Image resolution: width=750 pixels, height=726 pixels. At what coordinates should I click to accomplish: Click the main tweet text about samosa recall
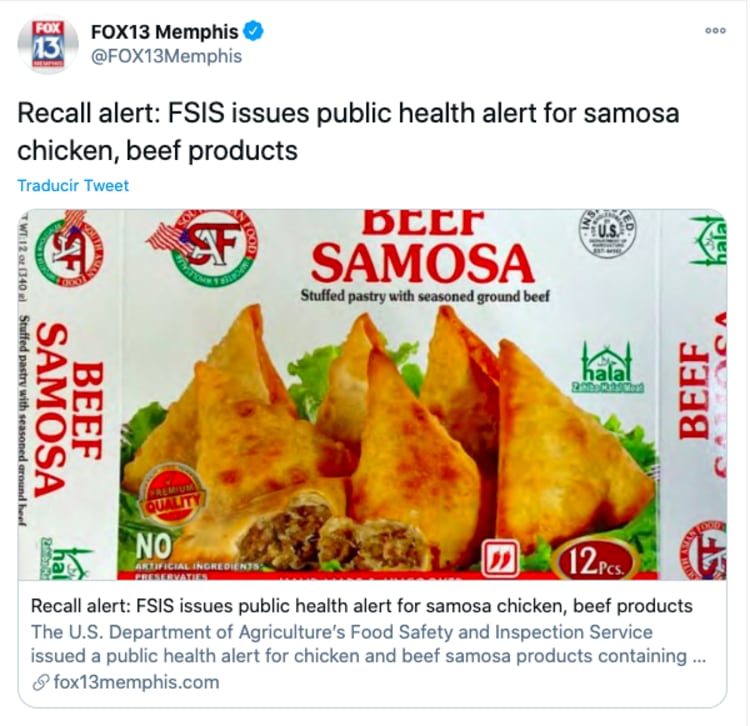348,132
